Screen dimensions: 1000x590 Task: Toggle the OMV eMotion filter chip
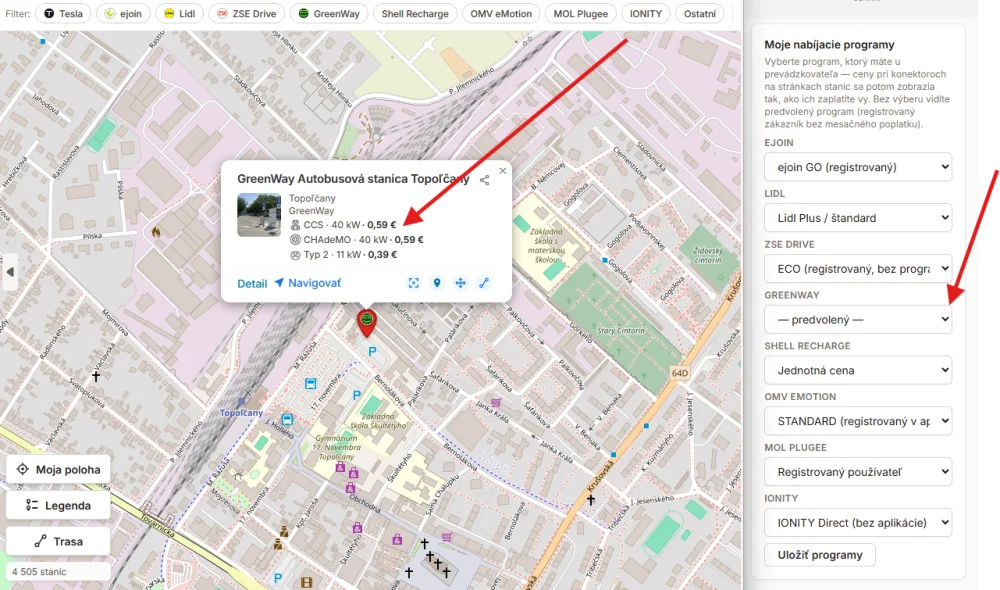click(x=501, y=13)
